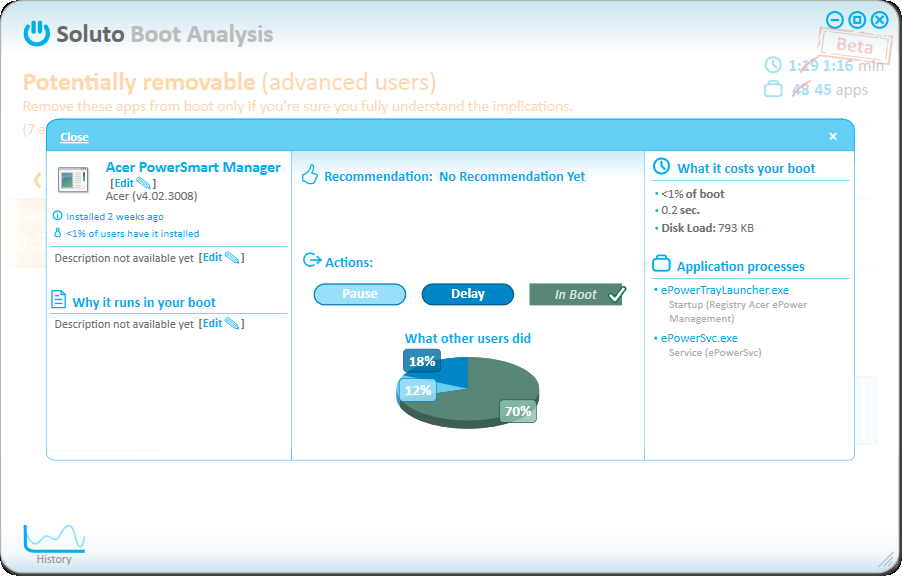Pause Acer PowerSmart Manager from boot
This screenshot has width=902, height=576.
[360, 294]
